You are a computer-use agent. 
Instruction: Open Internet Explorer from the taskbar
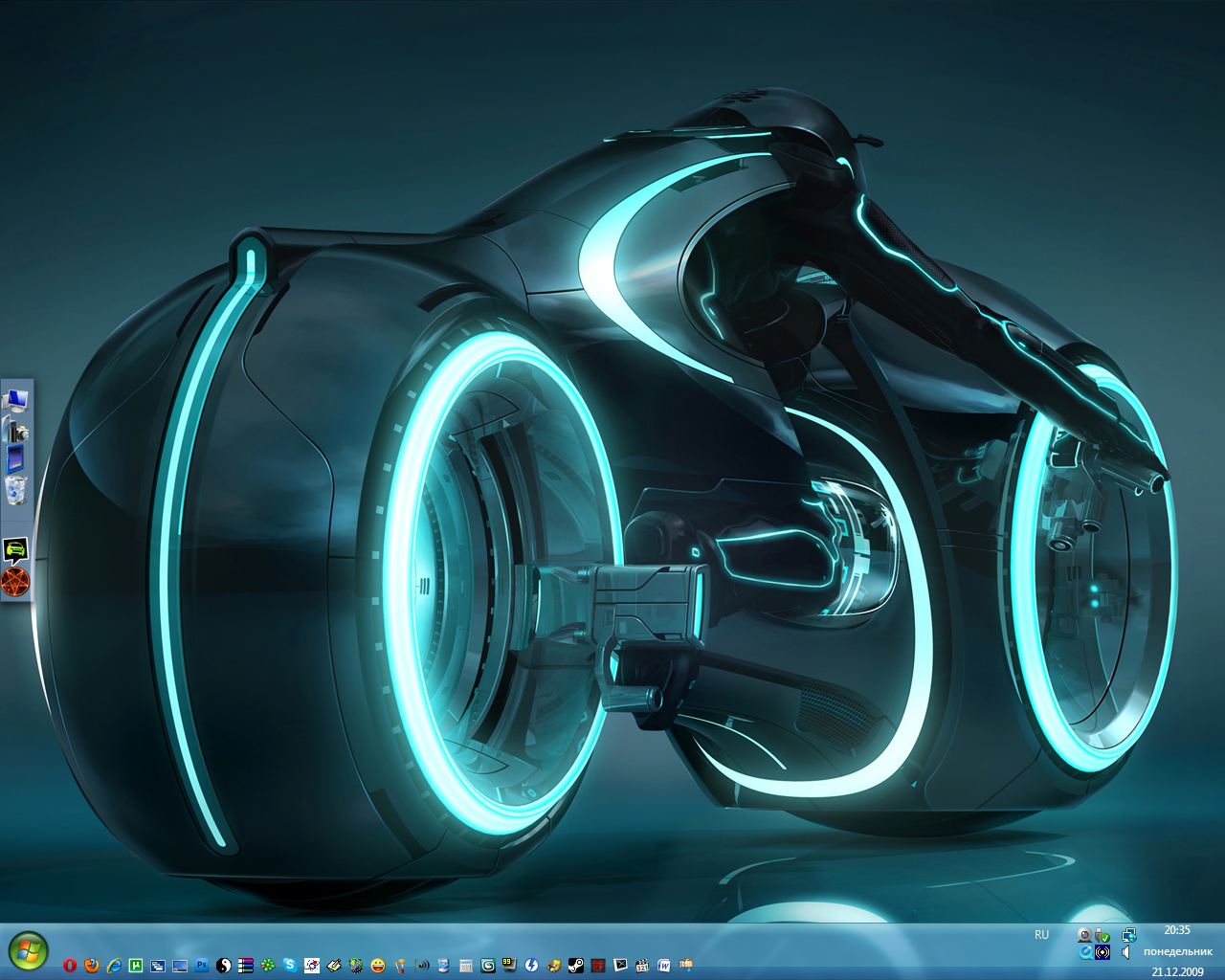(x=114, y=965)
